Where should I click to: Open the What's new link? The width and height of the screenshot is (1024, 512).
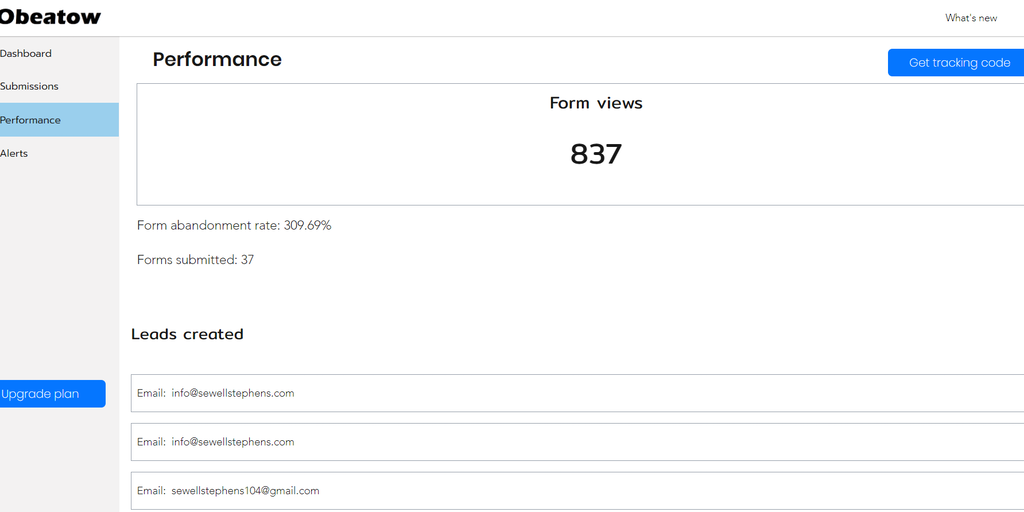(971, 18)
